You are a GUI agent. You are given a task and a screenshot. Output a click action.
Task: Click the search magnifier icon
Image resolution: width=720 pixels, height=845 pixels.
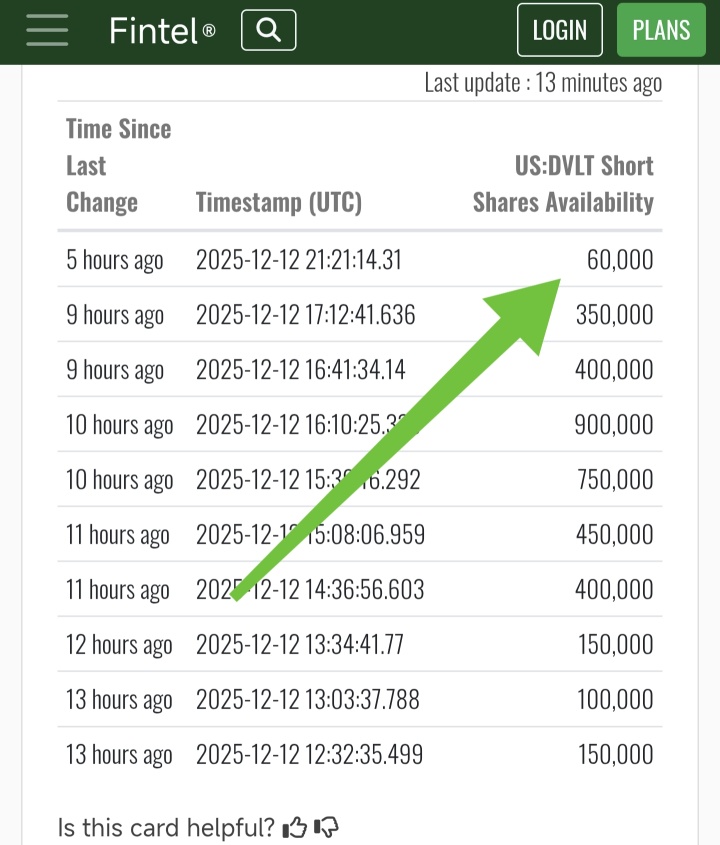click(x=268, y=30)
